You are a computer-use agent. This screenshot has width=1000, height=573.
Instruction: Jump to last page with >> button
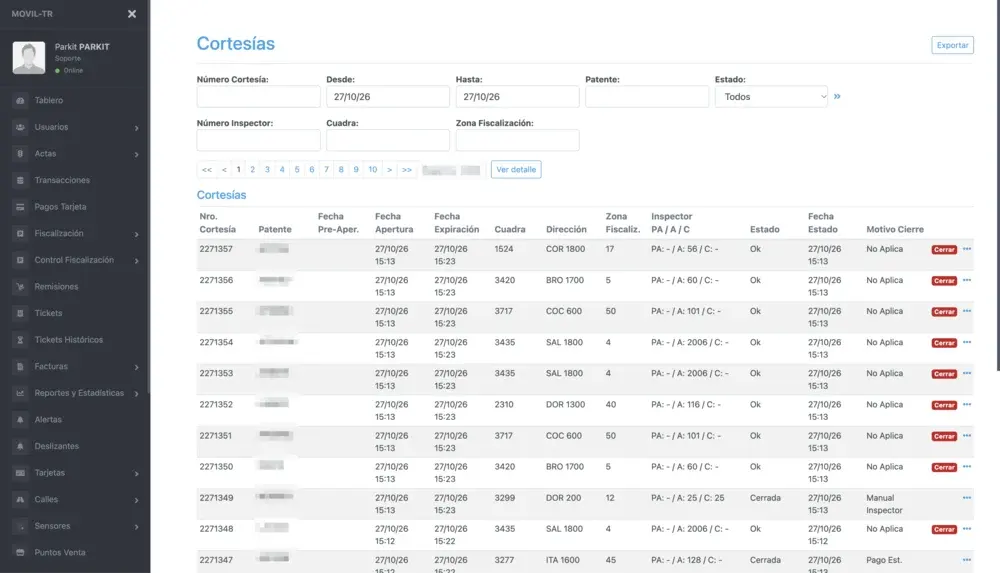click(x=407, y=170)
